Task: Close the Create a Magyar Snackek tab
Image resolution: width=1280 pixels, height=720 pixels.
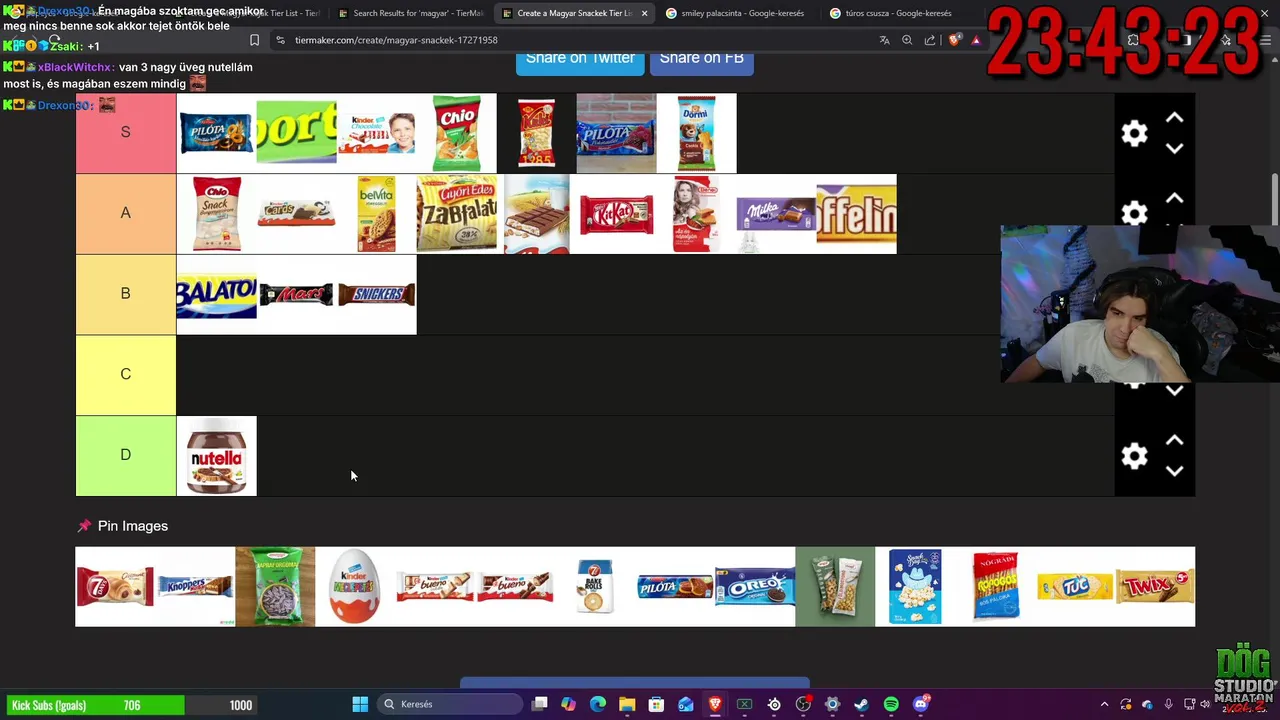Action: click(644, 13)
